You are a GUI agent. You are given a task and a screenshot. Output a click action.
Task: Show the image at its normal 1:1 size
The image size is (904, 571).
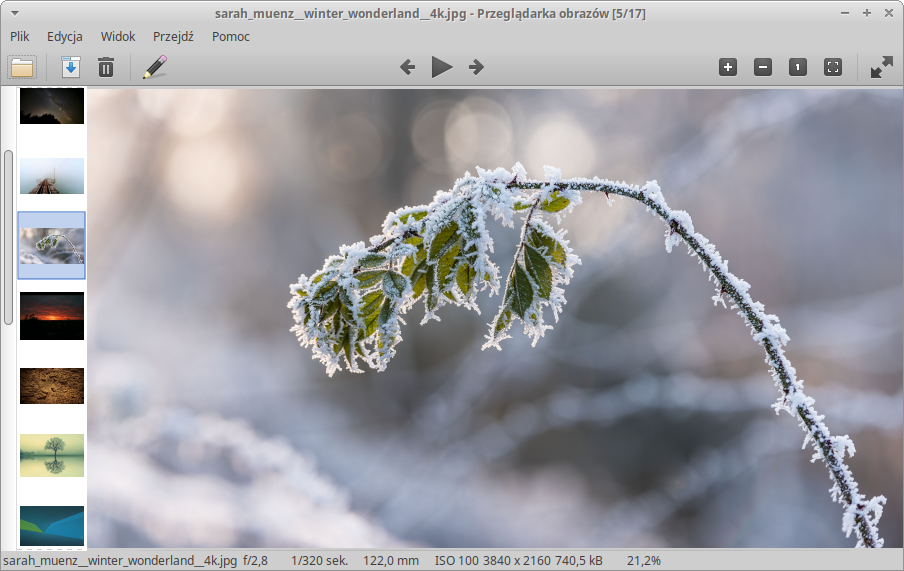point(798,67)
